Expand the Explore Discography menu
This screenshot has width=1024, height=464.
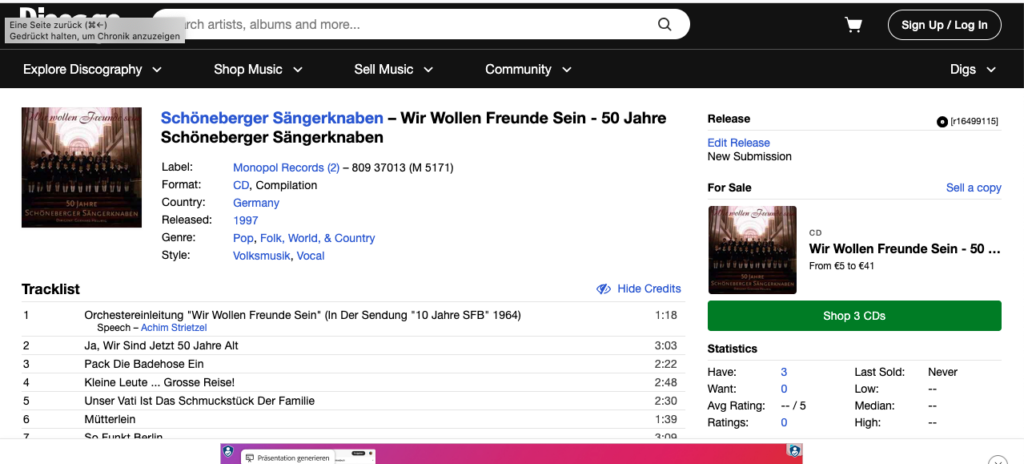point(92,69)
